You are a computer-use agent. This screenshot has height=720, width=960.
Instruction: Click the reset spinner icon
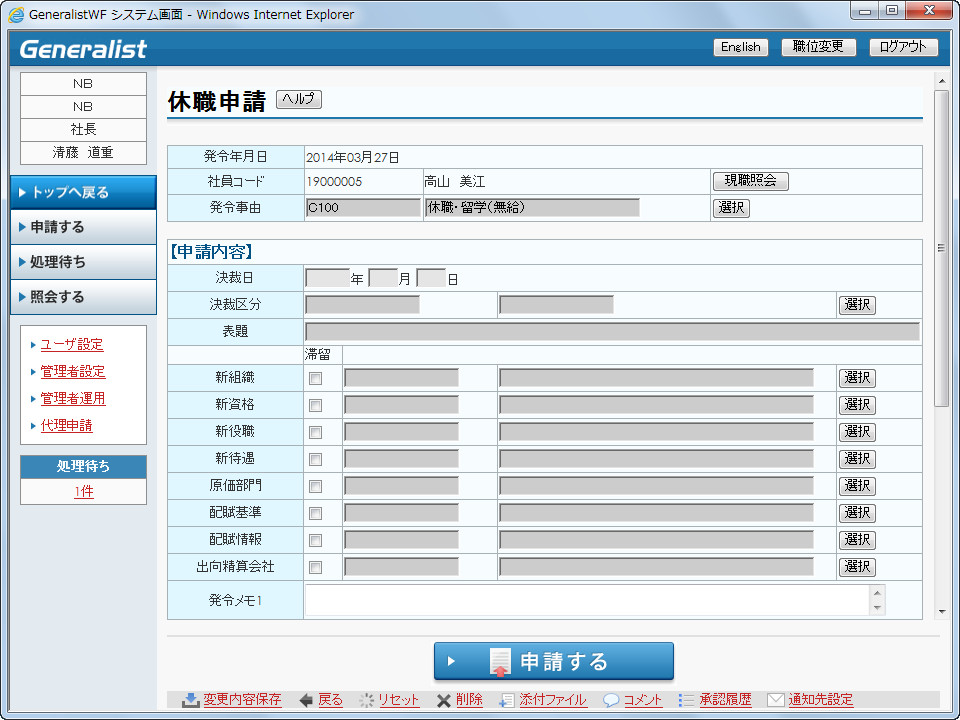366,700
